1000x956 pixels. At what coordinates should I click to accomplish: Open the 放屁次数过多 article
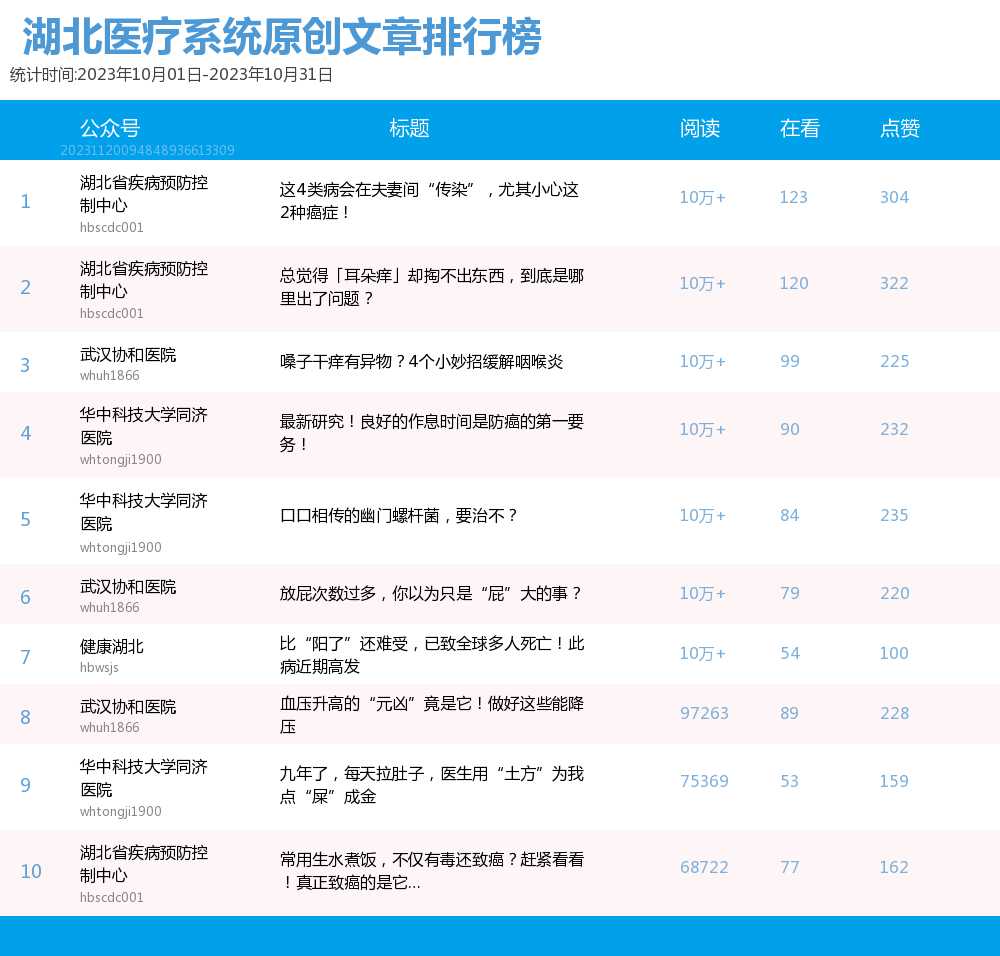click(431, 594)
